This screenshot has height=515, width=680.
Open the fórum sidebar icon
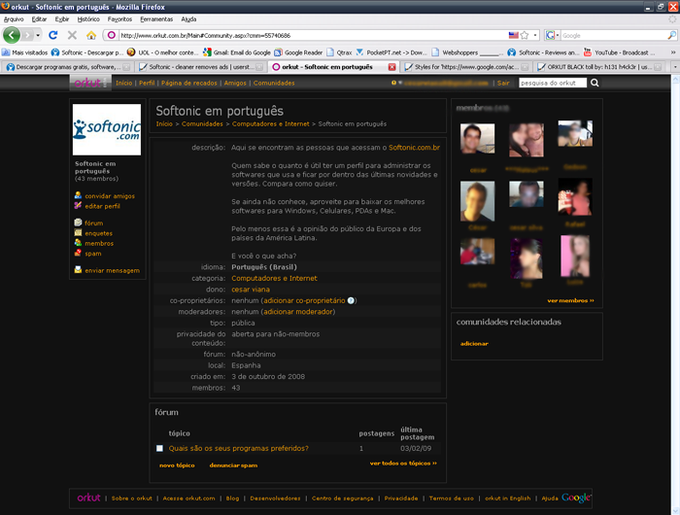click(x=78, y=222)
